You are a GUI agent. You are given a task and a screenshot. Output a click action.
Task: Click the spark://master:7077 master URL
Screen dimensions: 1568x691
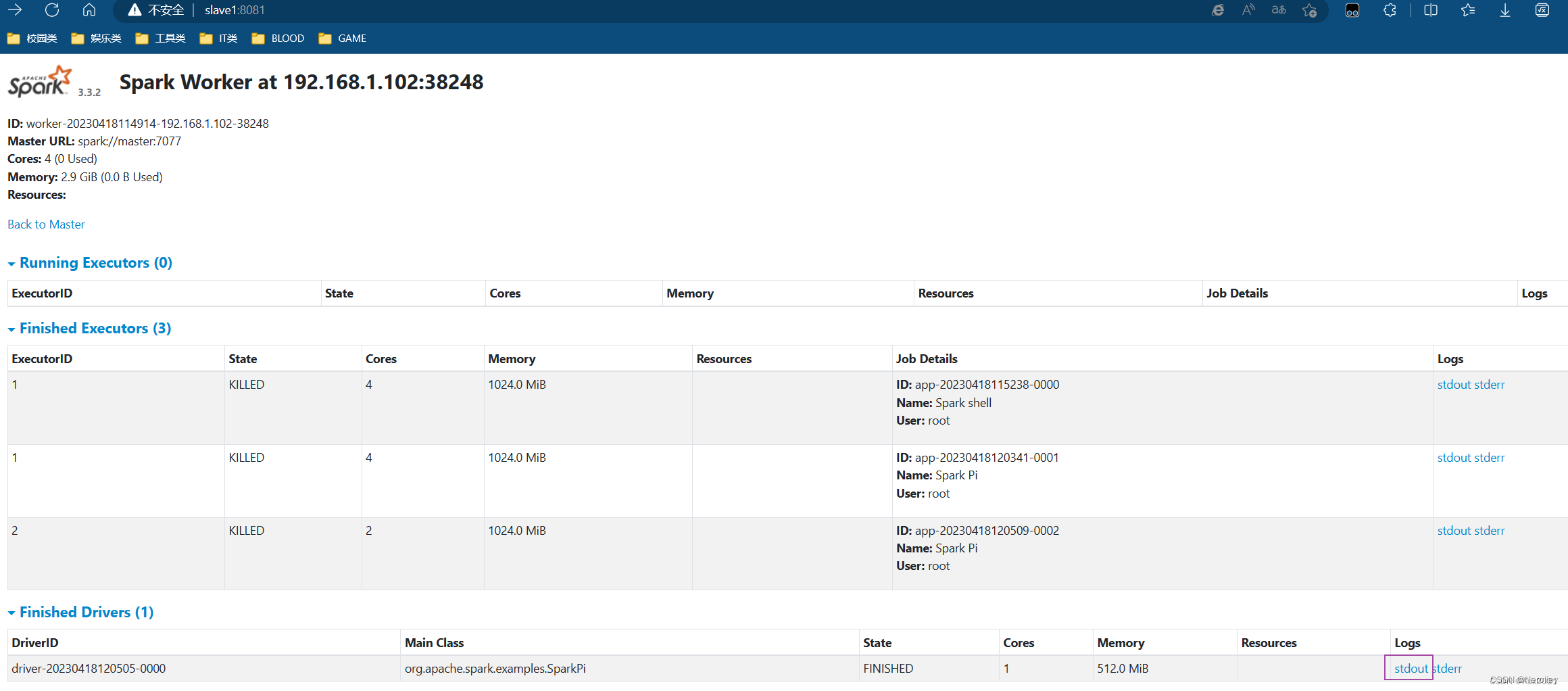coord(129,141)
